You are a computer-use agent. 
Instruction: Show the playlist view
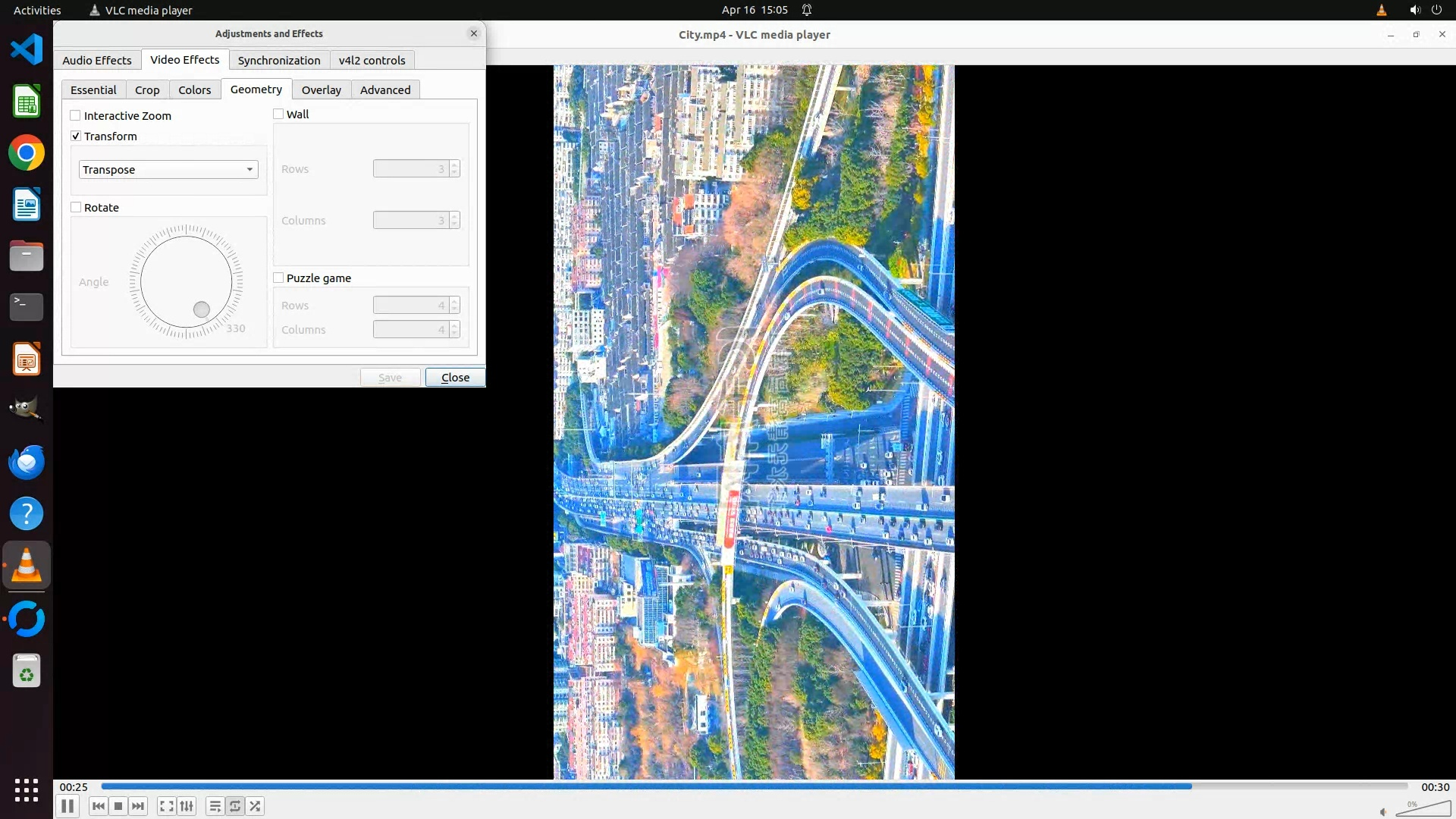pos(215,806)
